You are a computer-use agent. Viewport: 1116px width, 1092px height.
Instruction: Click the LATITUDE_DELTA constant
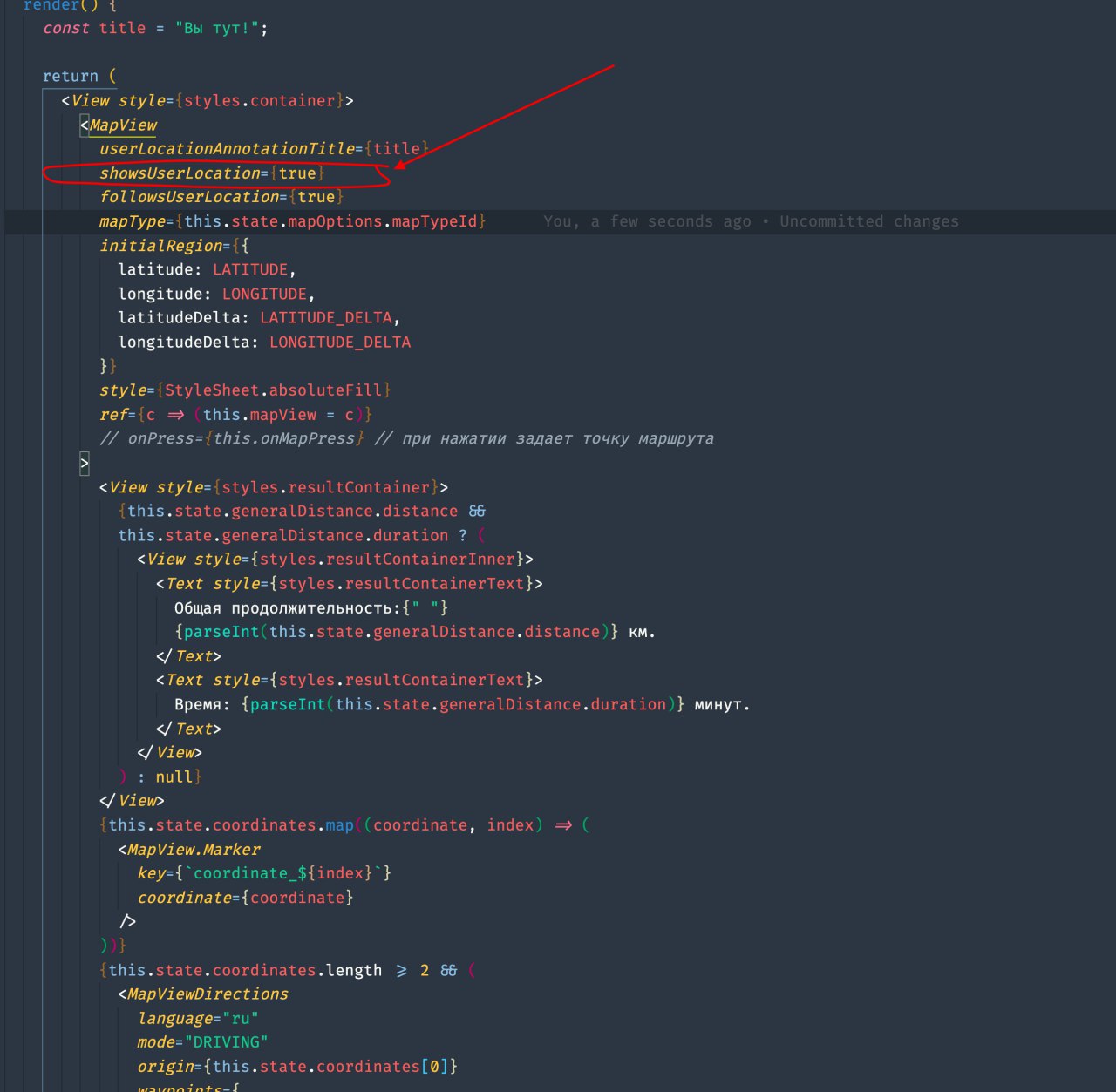coord(326,317)
